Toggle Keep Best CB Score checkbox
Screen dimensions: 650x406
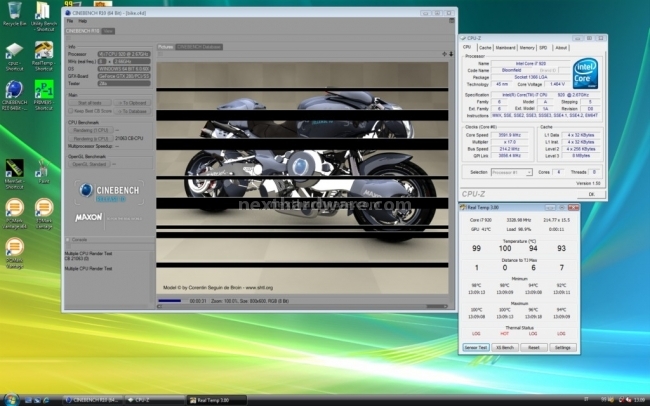point(70,111)
